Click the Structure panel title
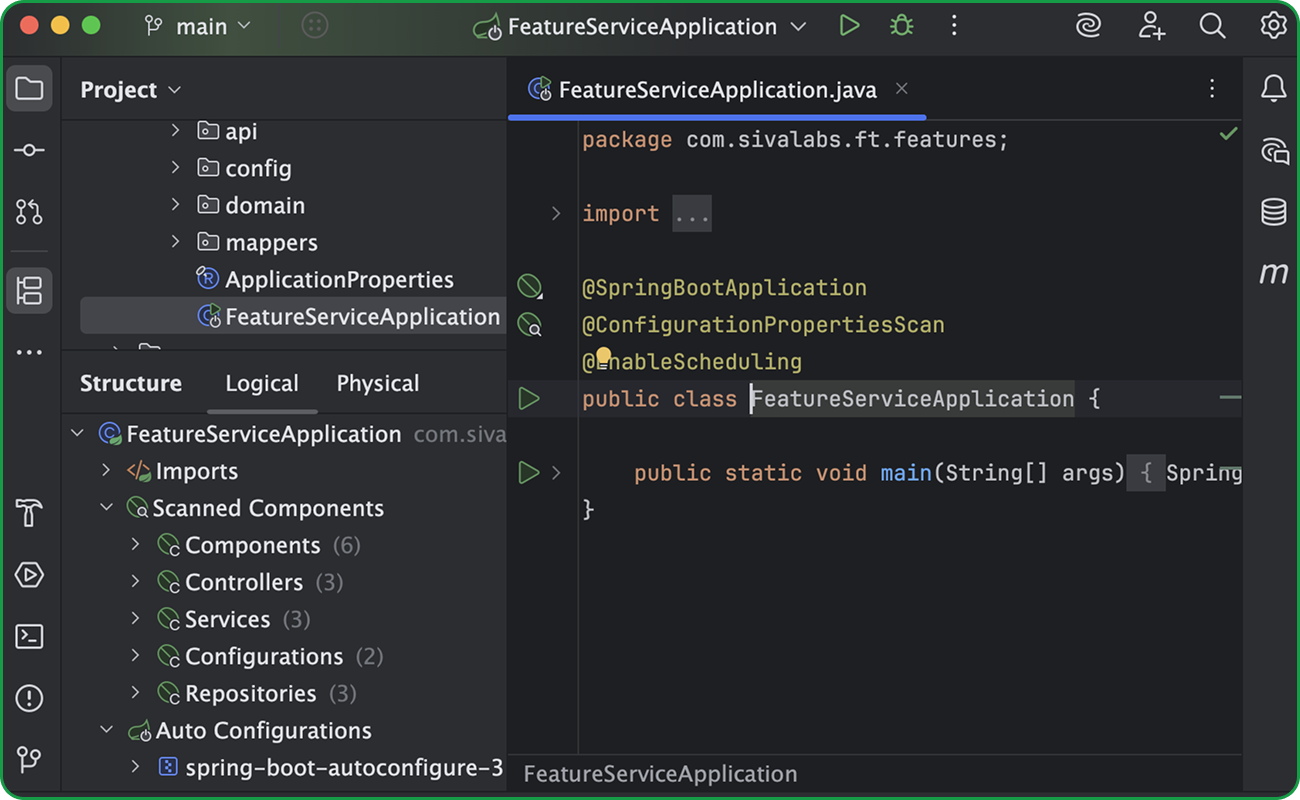The image size is (1300, 800). pyautogui.click(x=131, y=383)
